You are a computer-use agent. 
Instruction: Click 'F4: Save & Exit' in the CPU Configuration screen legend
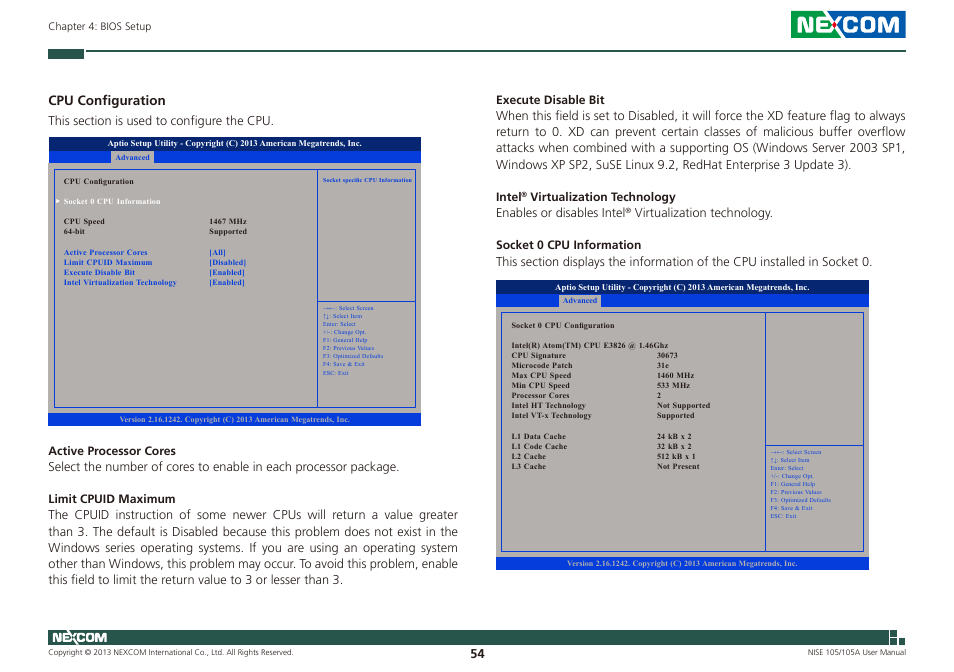click(x=343, y=364)
